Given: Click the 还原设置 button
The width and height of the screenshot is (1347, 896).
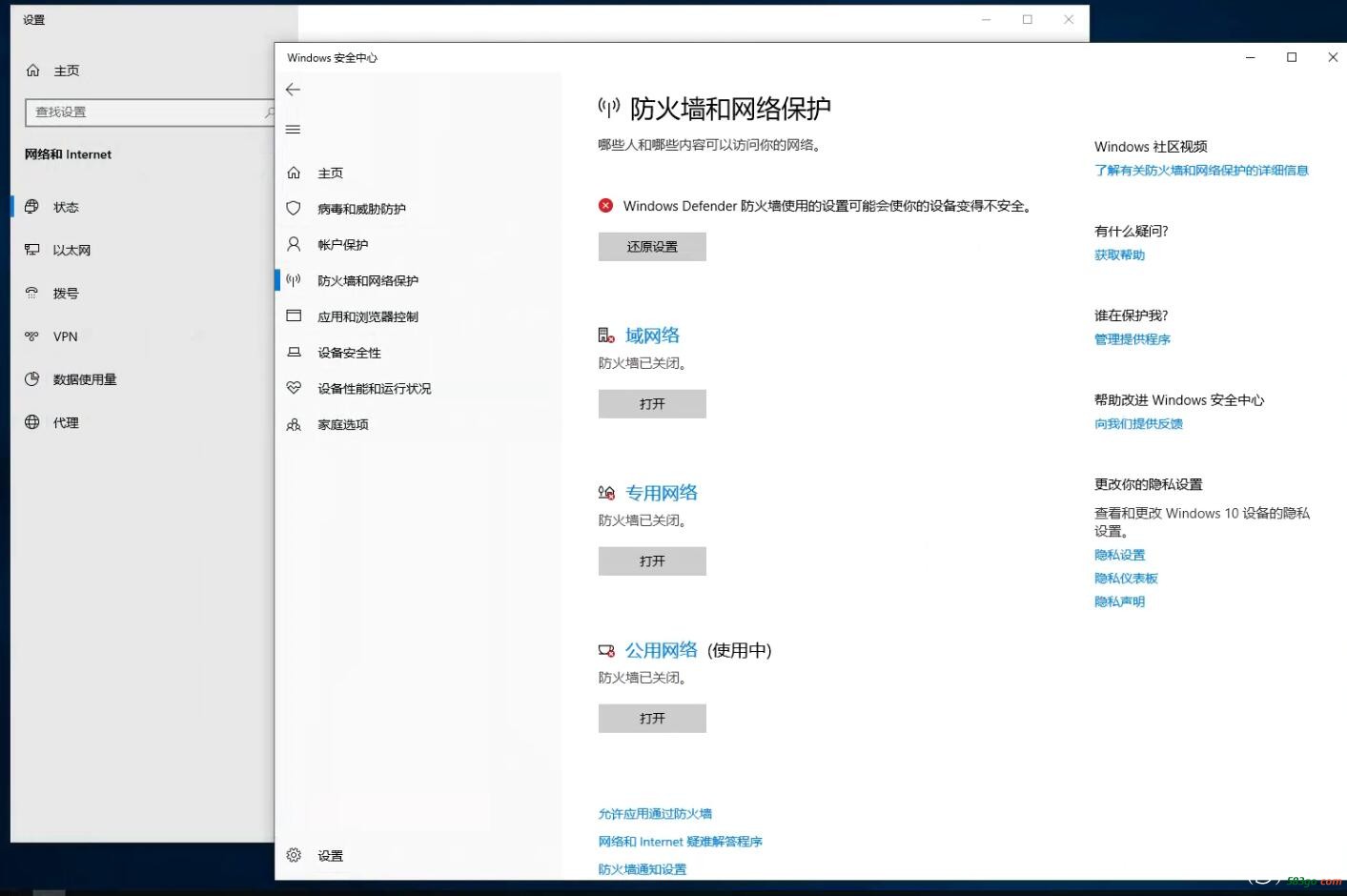Looking at the screenshot, I should pos(652,247).
